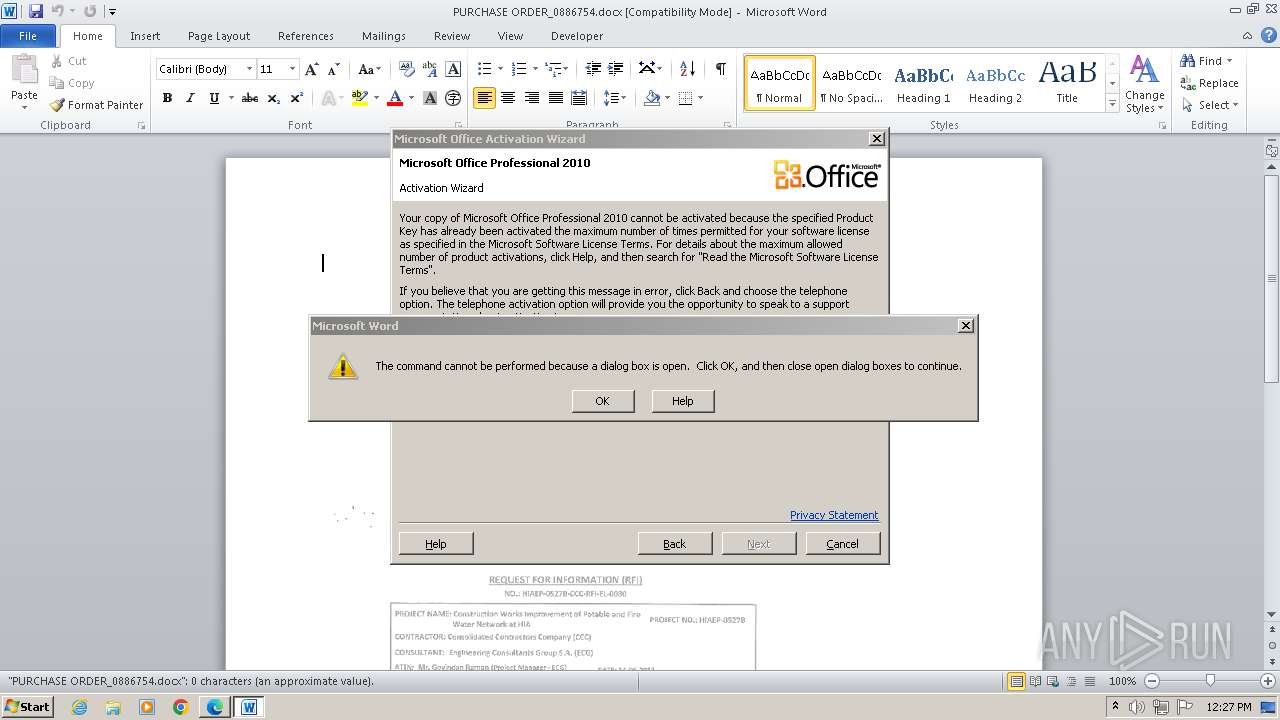The height and width of the screenshot is (720, 1280).
Task: Switch to the Insert tab
Action: 145,36
